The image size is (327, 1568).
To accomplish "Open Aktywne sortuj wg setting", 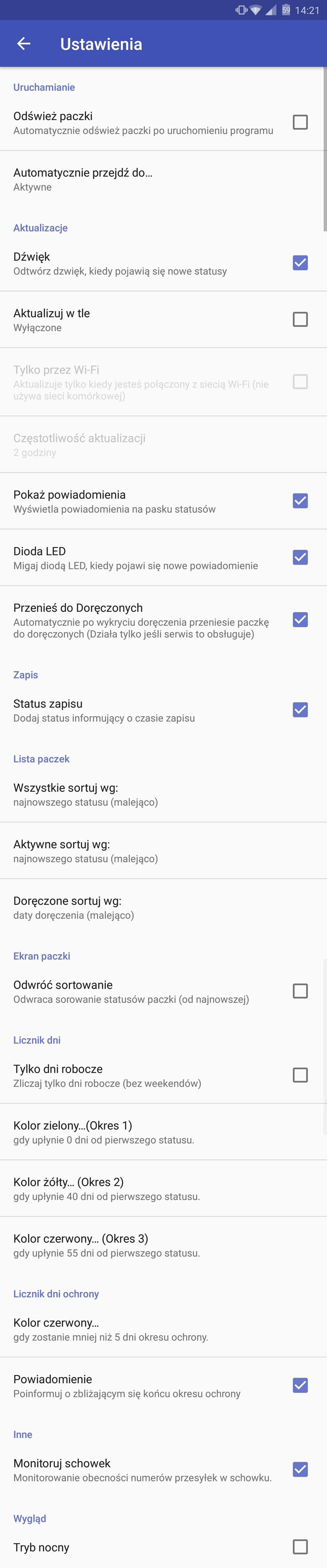I will coord(163,851).
